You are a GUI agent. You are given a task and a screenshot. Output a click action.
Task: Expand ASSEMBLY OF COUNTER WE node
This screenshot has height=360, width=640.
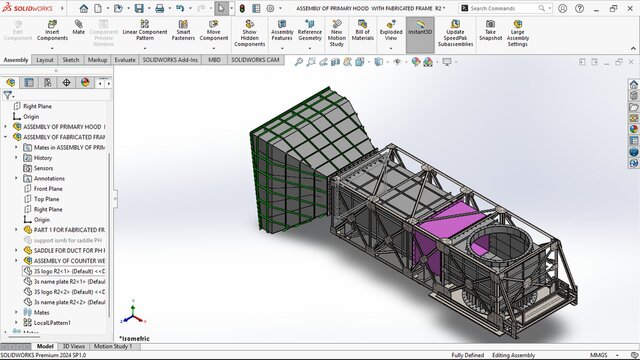pyautogui.click(x=16, y=260)
